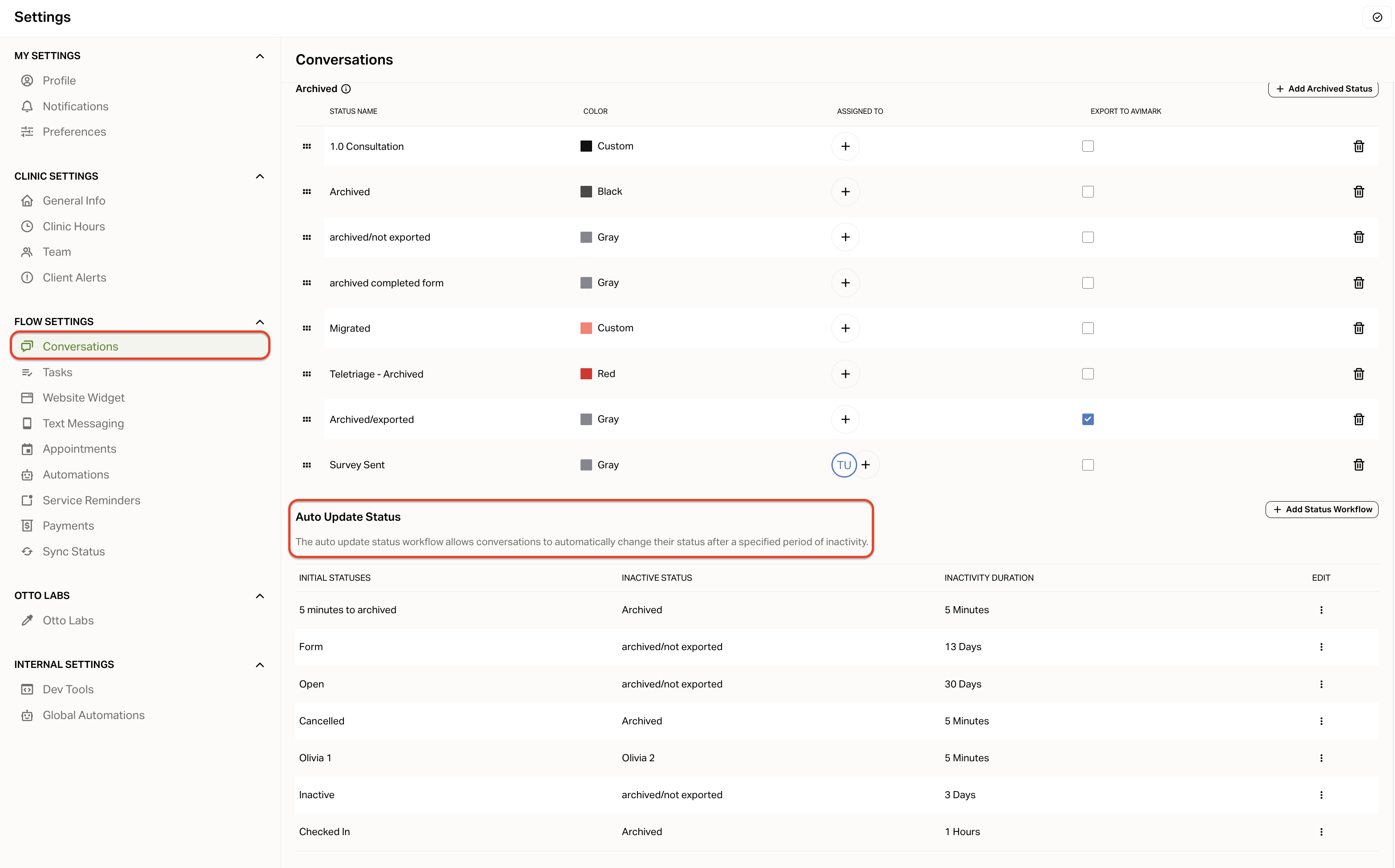Open edit menu for 5 minutes to archived
Image resolution: width=1395 pixels, height=868 pixels.
click(x=1321, y=610)
